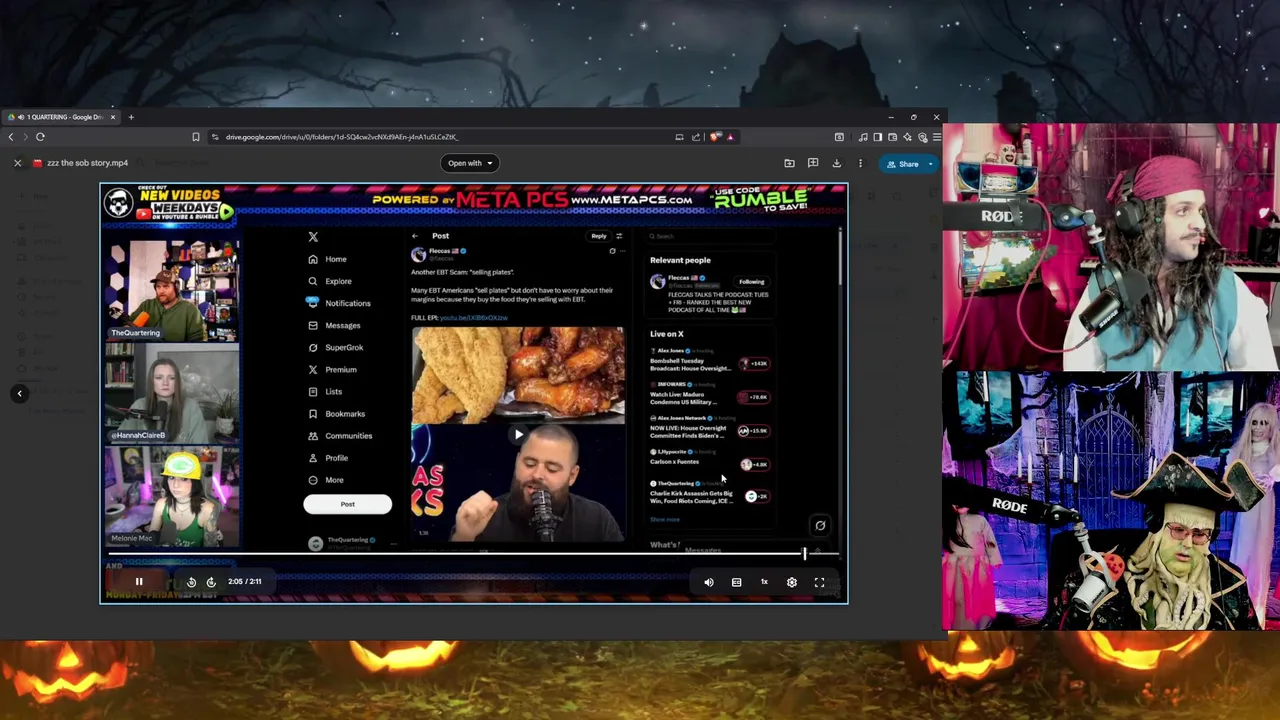Open Premium in X sidebar
Screen dimensions: 1280x720
tap(332, 369)
